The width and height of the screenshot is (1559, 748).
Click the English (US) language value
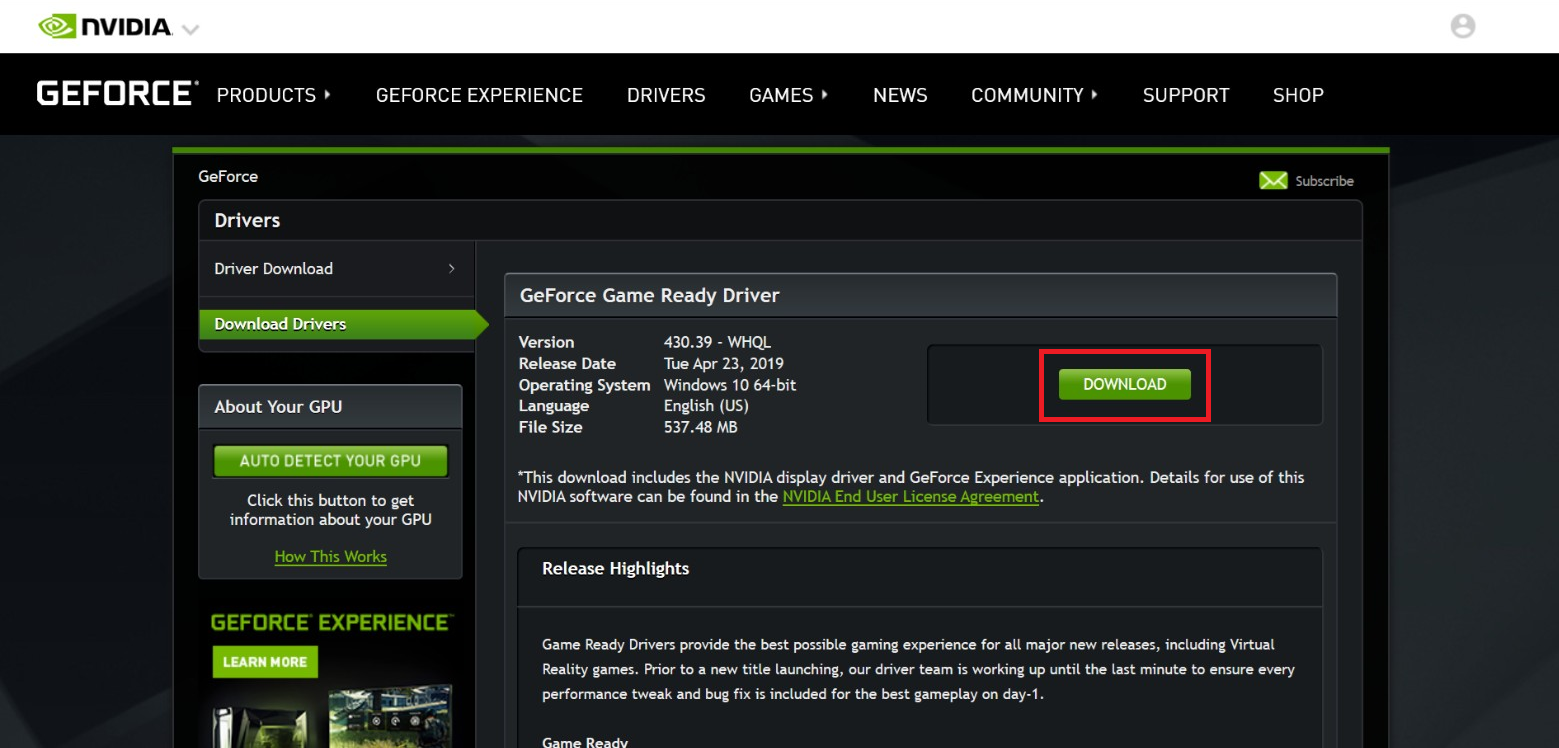point(706,406)
